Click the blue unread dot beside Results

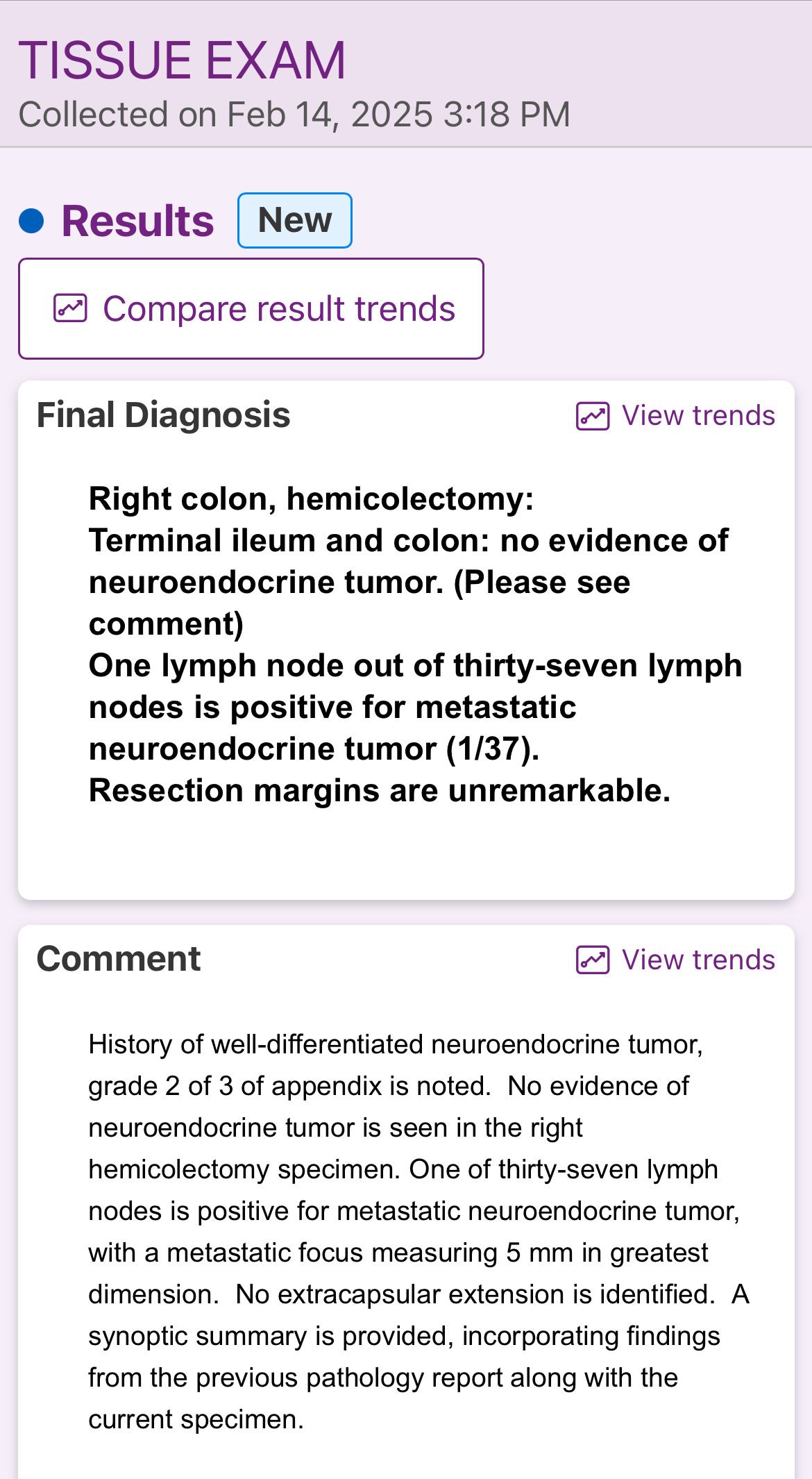pyautogui.click(x=32, y=222)
